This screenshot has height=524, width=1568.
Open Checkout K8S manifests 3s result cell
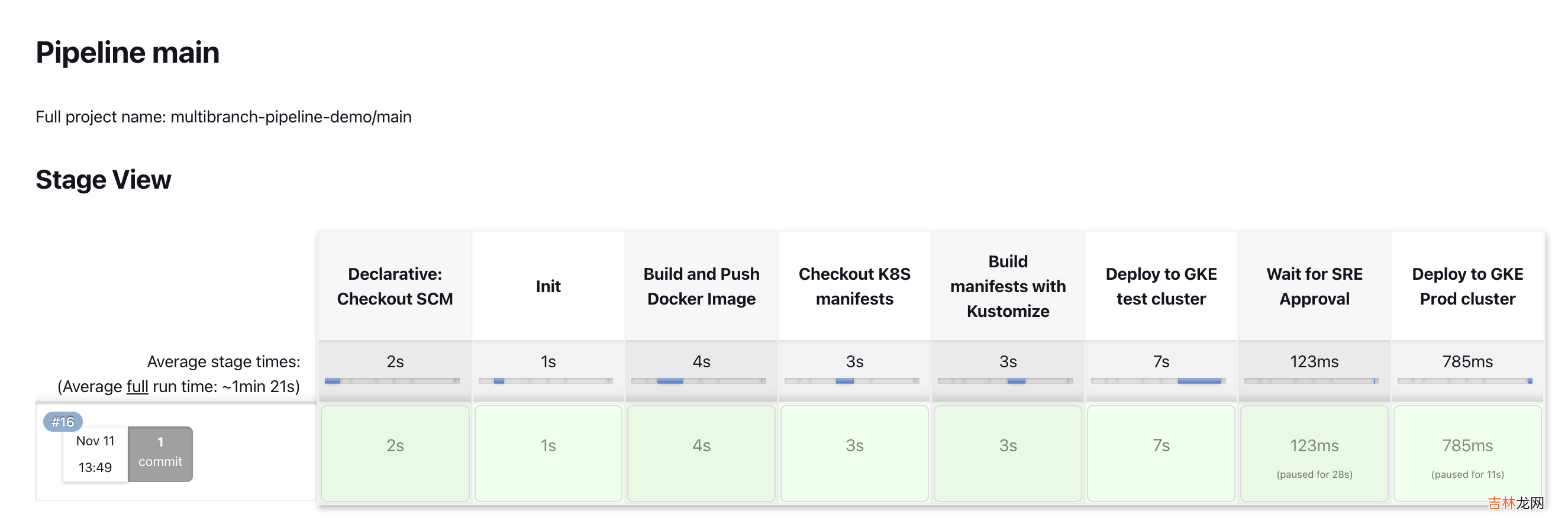854,453
